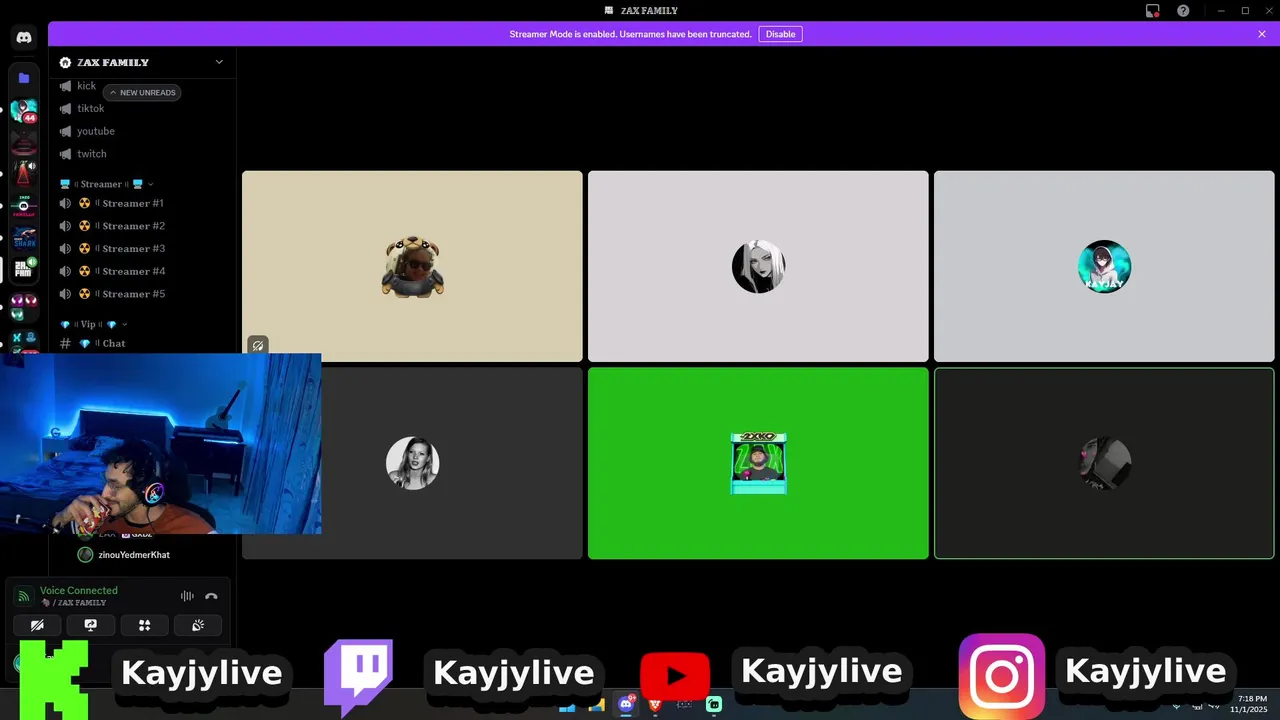Focus the speaking dark avatar tile
1280x720 pixels.
click(1104, 463)
